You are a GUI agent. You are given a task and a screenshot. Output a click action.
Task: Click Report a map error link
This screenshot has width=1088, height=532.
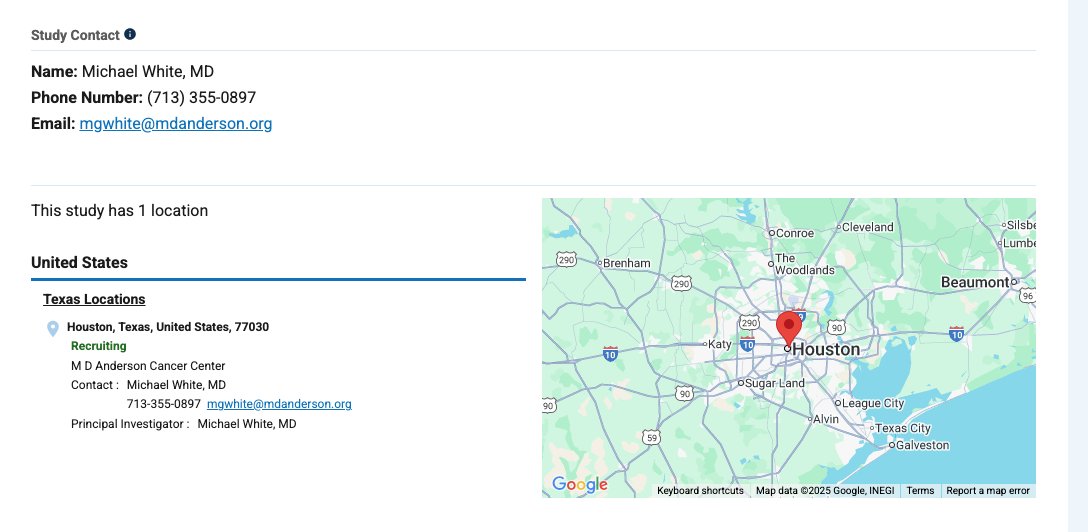pyautogui.click(x=987, y=490)
